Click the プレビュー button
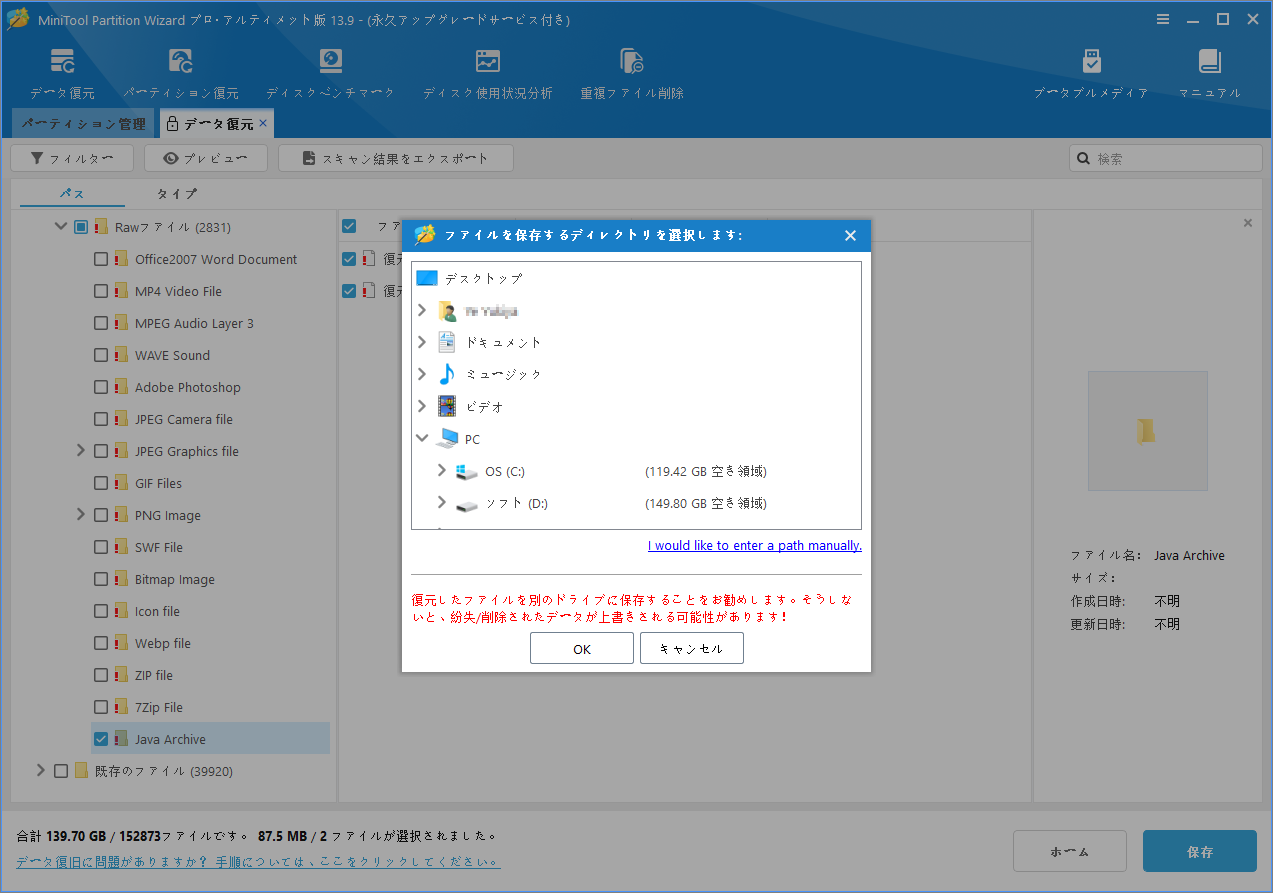 tap(206, 158)
